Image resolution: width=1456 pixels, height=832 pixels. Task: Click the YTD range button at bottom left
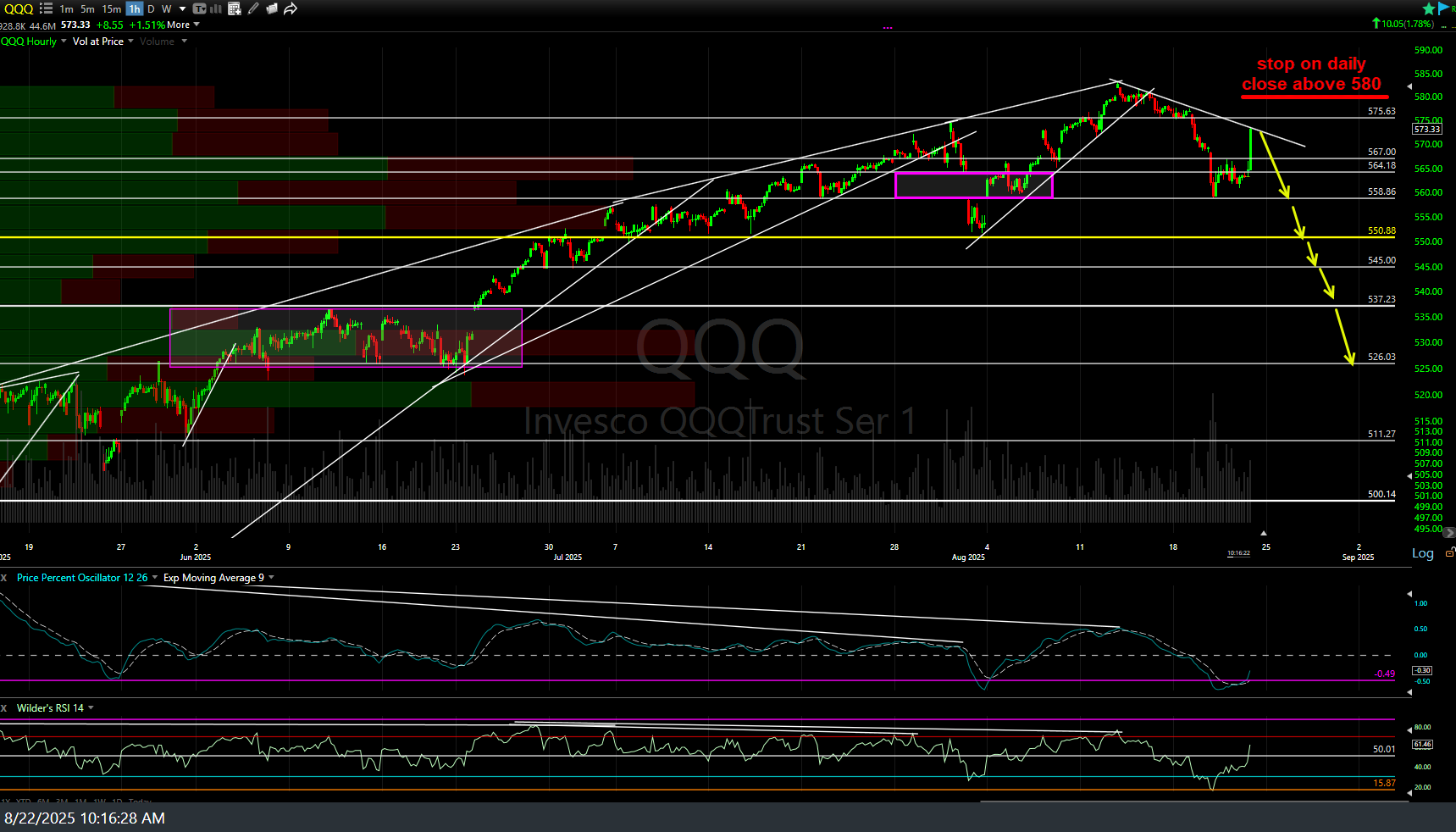[24, 801]
